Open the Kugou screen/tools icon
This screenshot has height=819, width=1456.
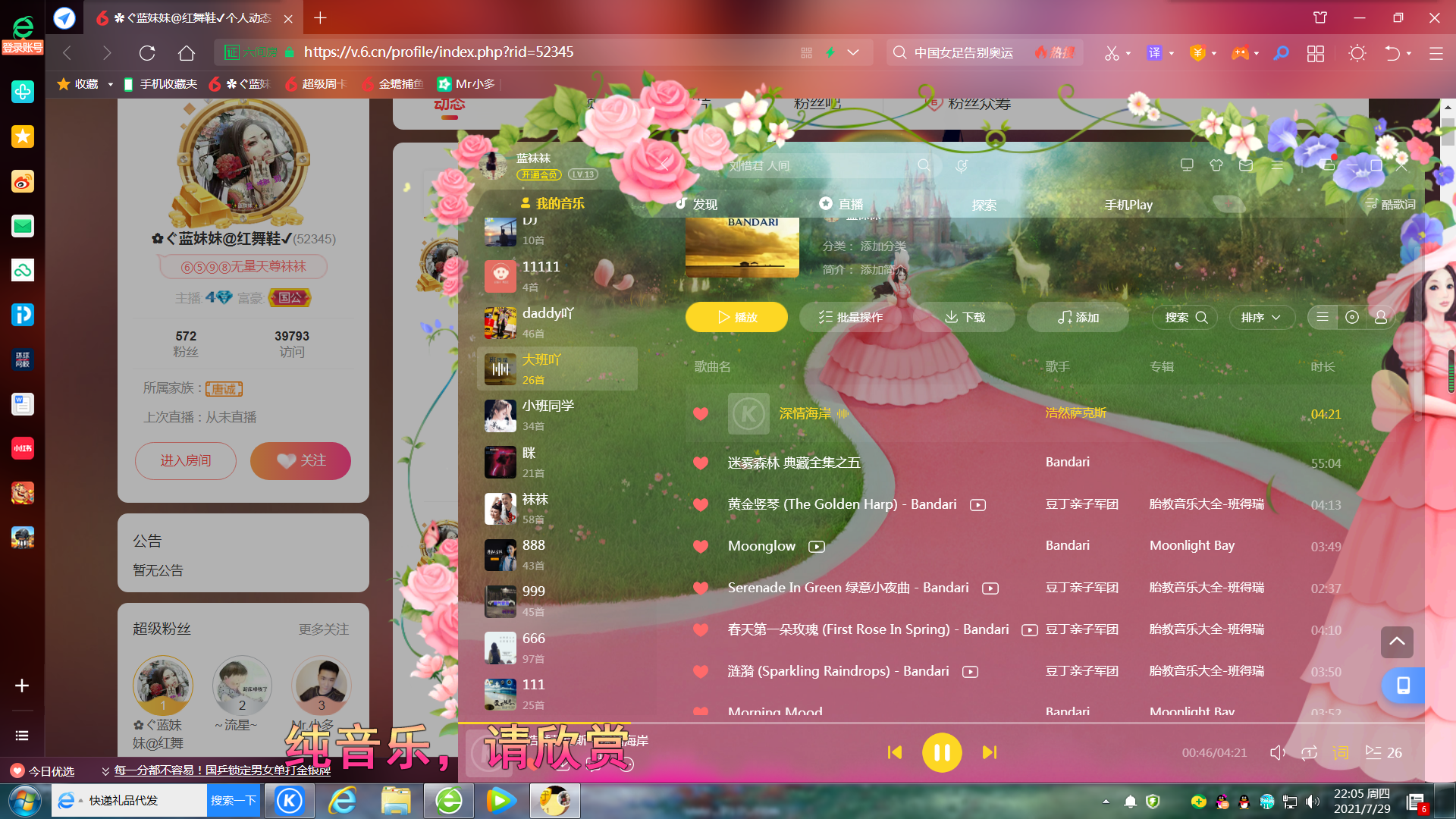pos(1187,165)
